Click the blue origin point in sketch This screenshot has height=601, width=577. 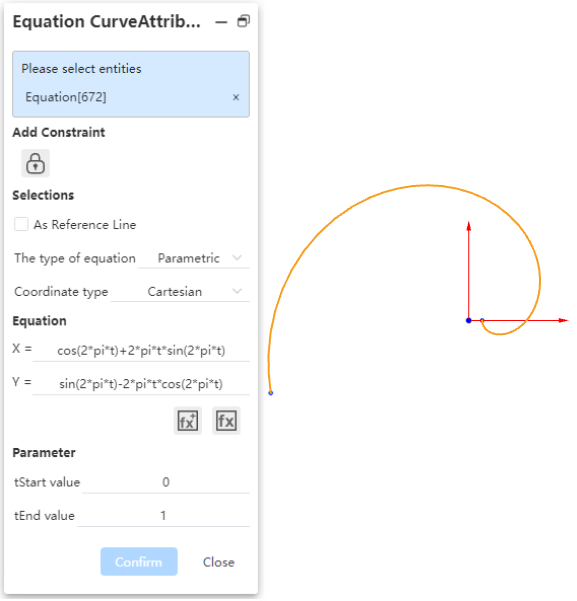pyautogui.click(x=469, y=320)
